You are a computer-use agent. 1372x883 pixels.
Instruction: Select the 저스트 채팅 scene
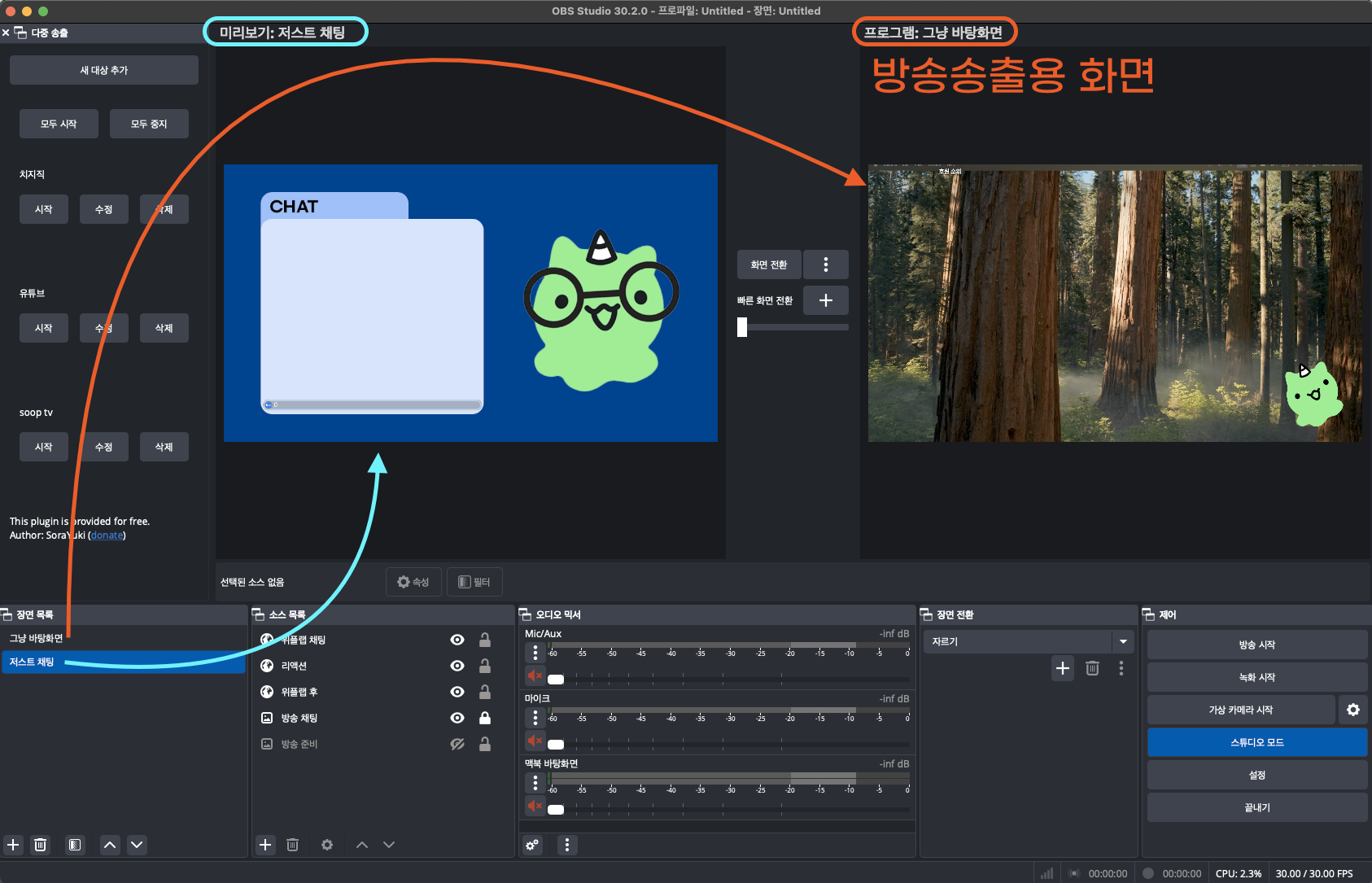123,662
